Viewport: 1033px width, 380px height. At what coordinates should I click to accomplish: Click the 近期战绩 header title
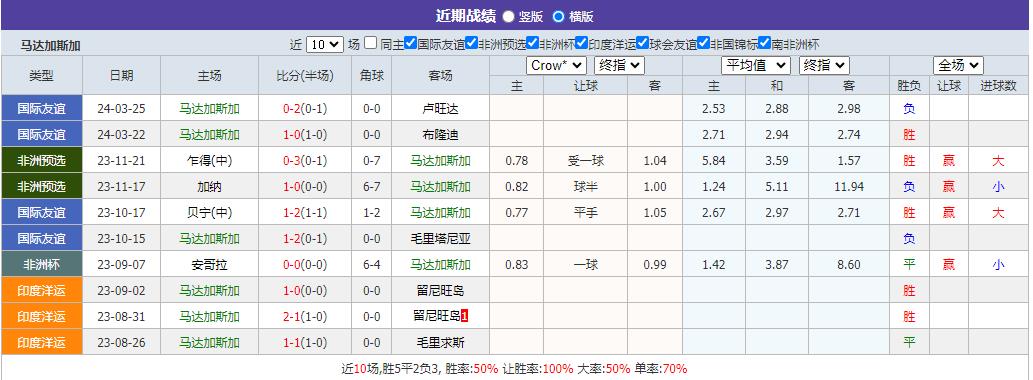[465, 16]
